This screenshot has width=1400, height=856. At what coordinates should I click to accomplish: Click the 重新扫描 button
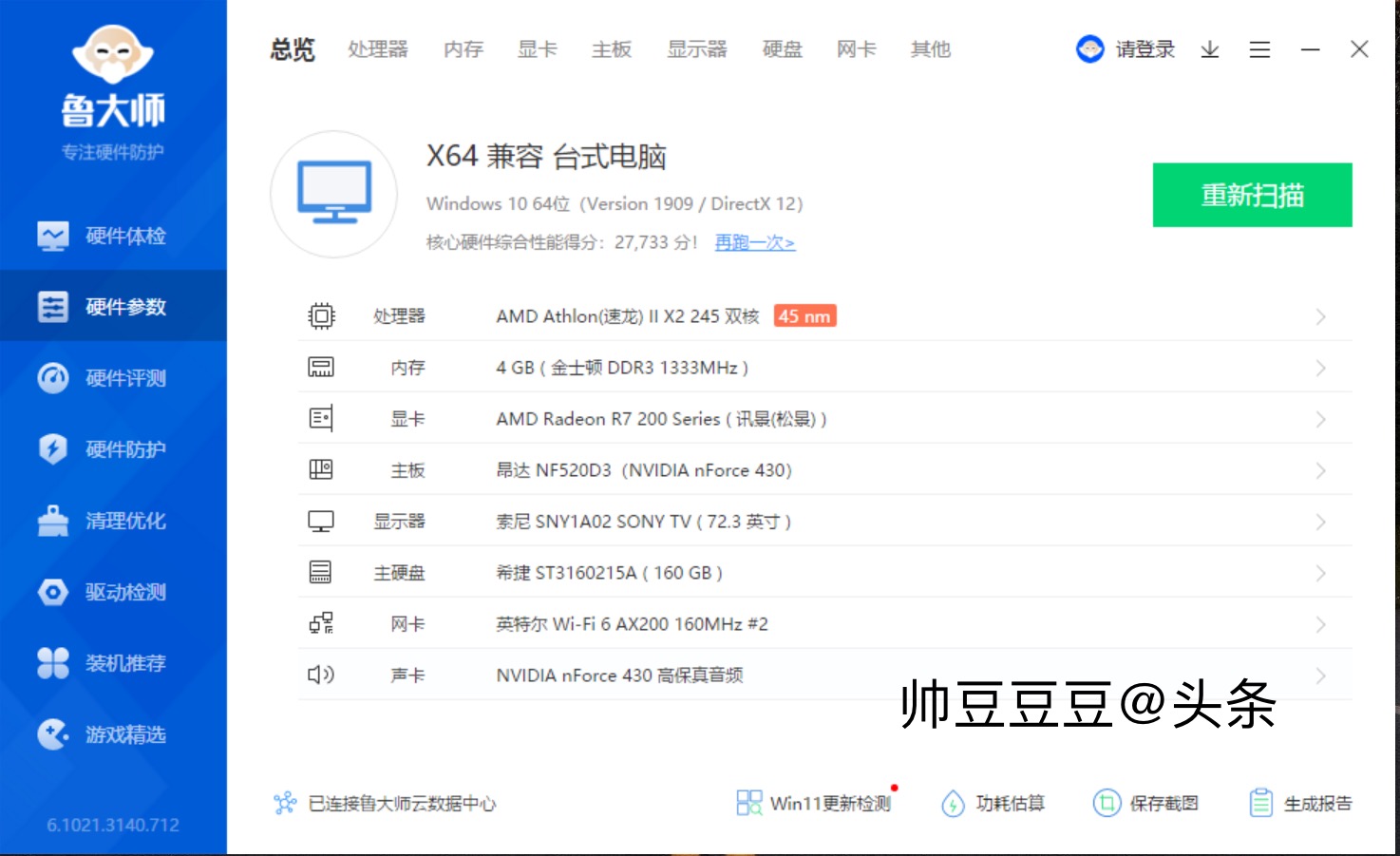[x=1252, y=196]
